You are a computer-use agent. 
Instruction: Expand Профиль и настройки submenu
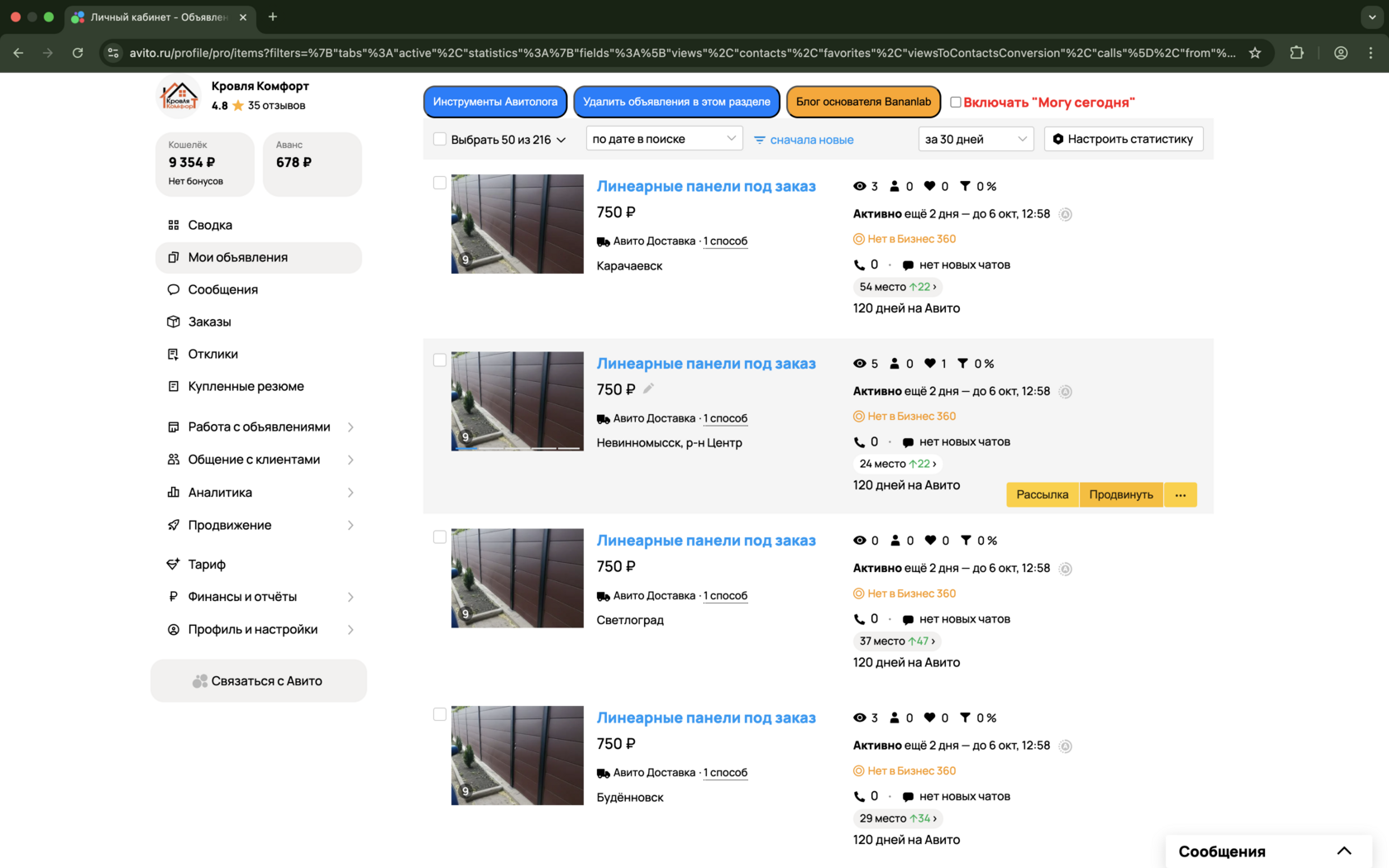(351, 630)
